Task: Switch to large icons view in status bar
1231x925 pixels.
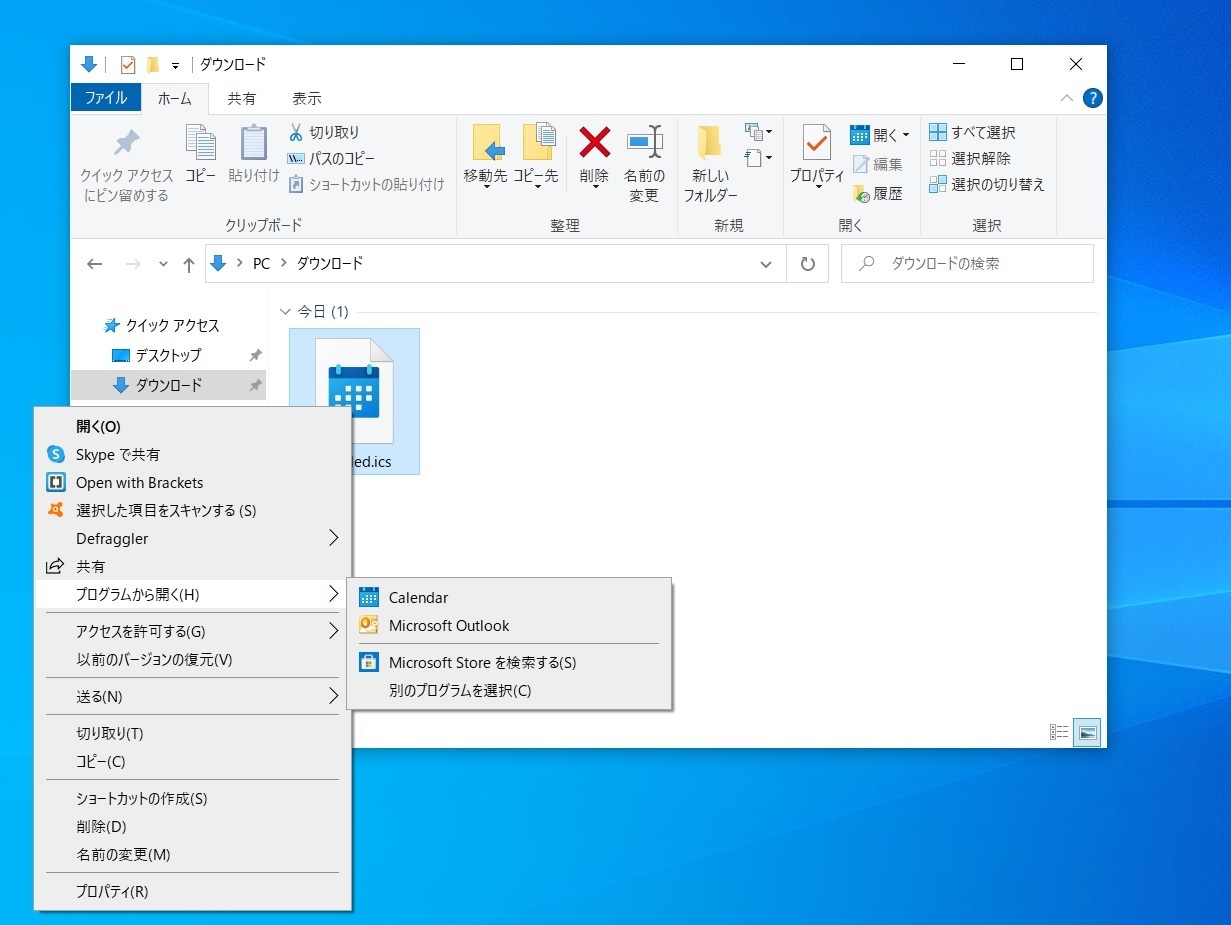Action: [1087, 733]
